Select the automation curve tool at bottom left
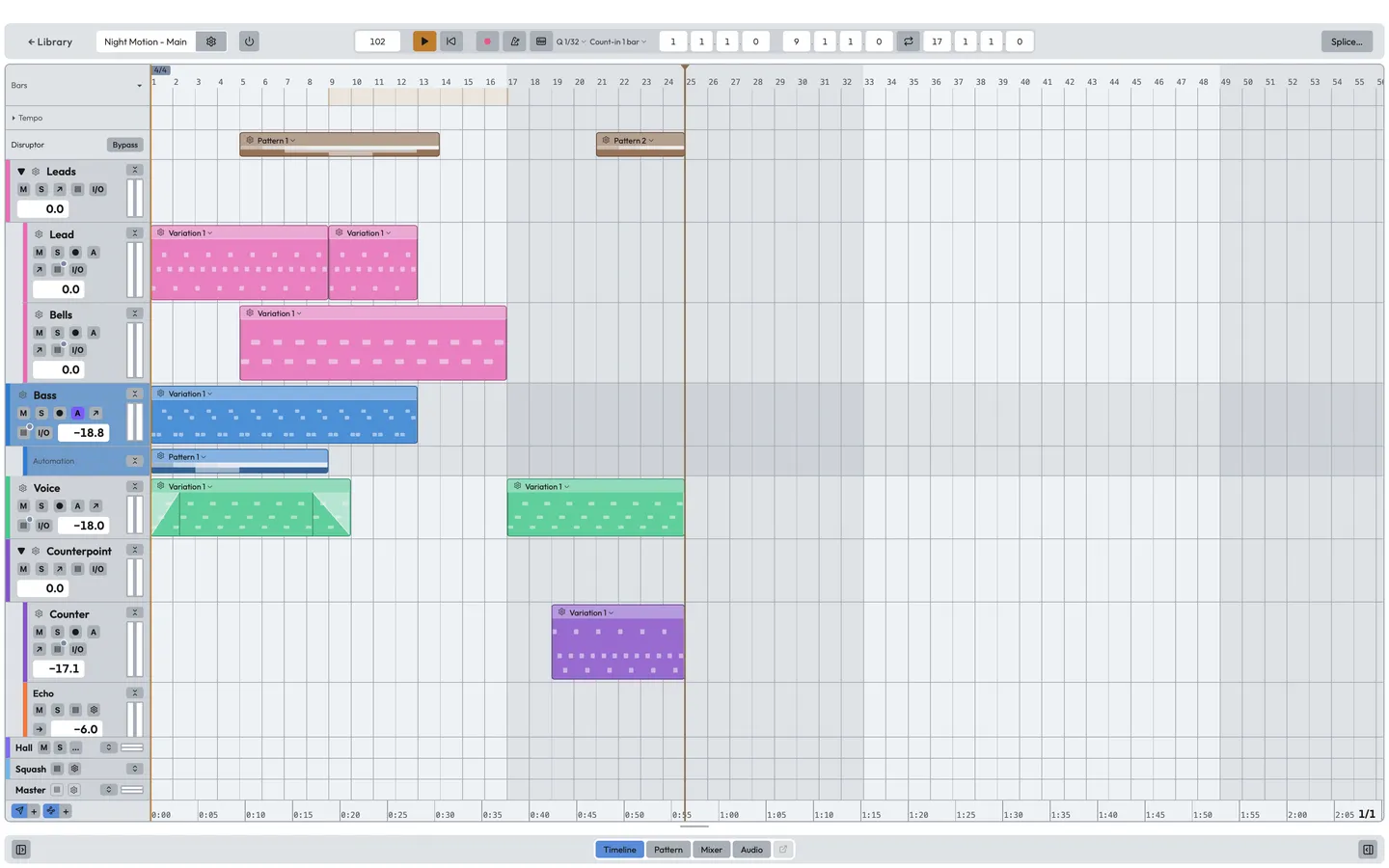Viewport: 1389px width, 868px height. pyautogui.click(x=51, y=811)
